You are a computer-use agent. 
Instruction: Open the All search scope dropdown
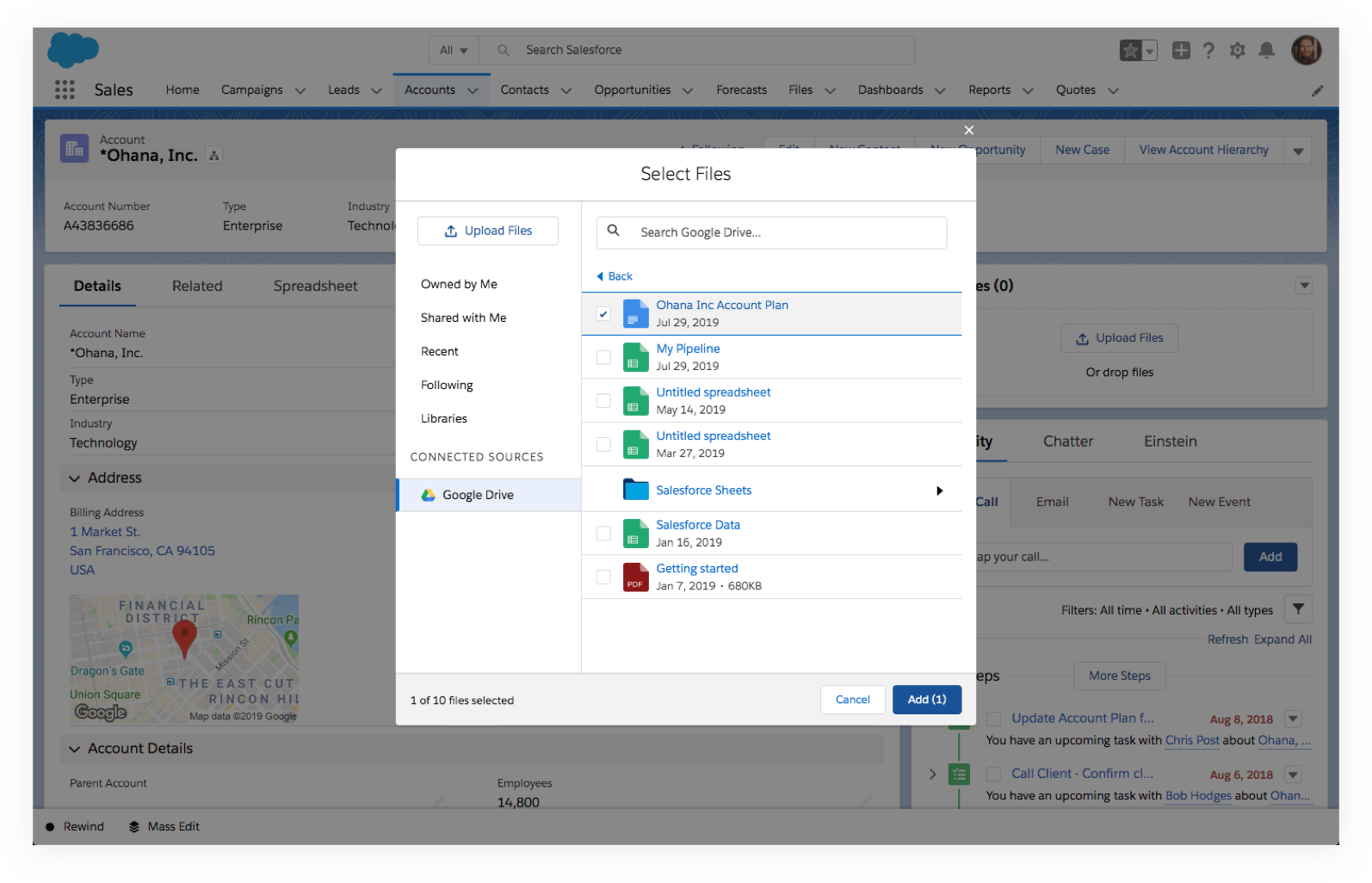tap(454, 50)
